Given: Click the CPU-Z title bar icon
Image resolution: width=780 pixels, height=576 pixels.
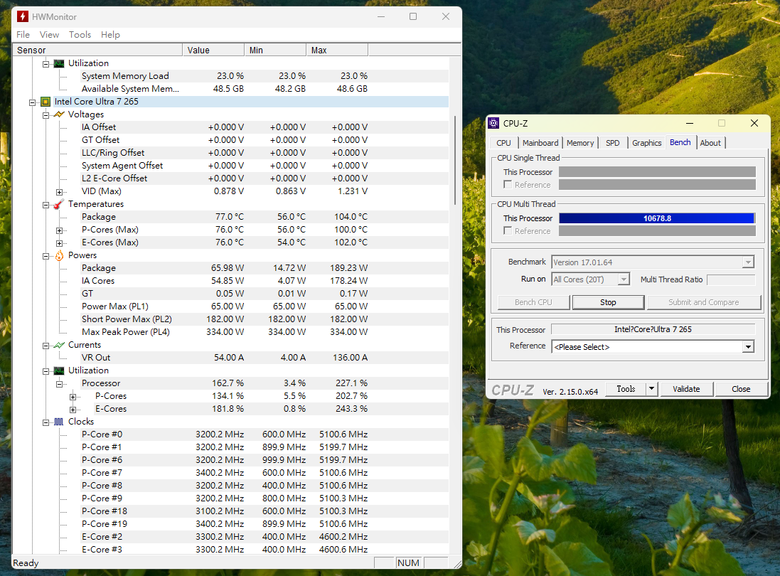Looking at the screenshot, I should pos(493,123).
